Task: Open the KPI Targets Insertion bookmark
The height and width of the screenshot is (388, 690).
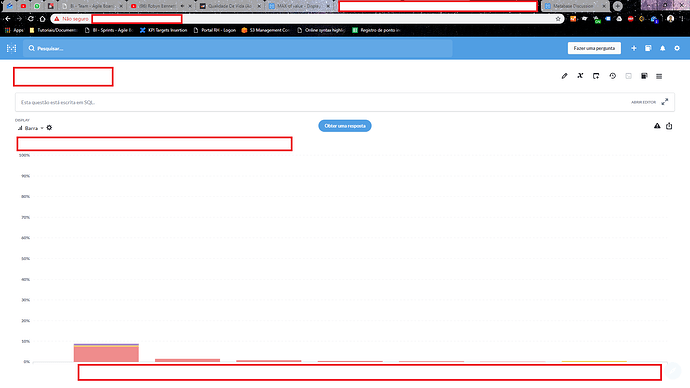Action: pyautogui.click(x=163, y=30)
